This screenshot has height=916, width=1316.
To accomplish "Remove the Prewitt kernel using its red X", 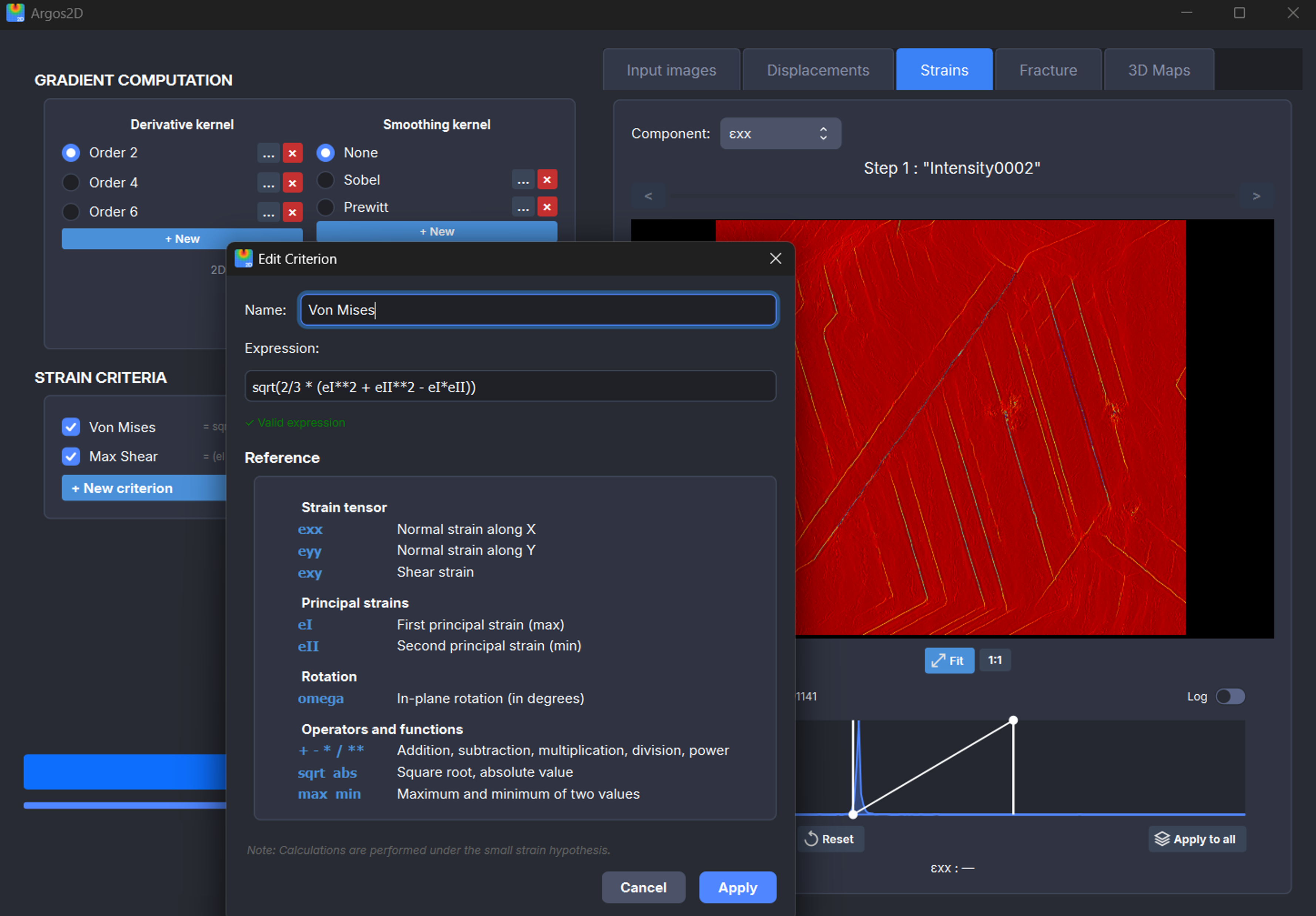I will 547,207.
